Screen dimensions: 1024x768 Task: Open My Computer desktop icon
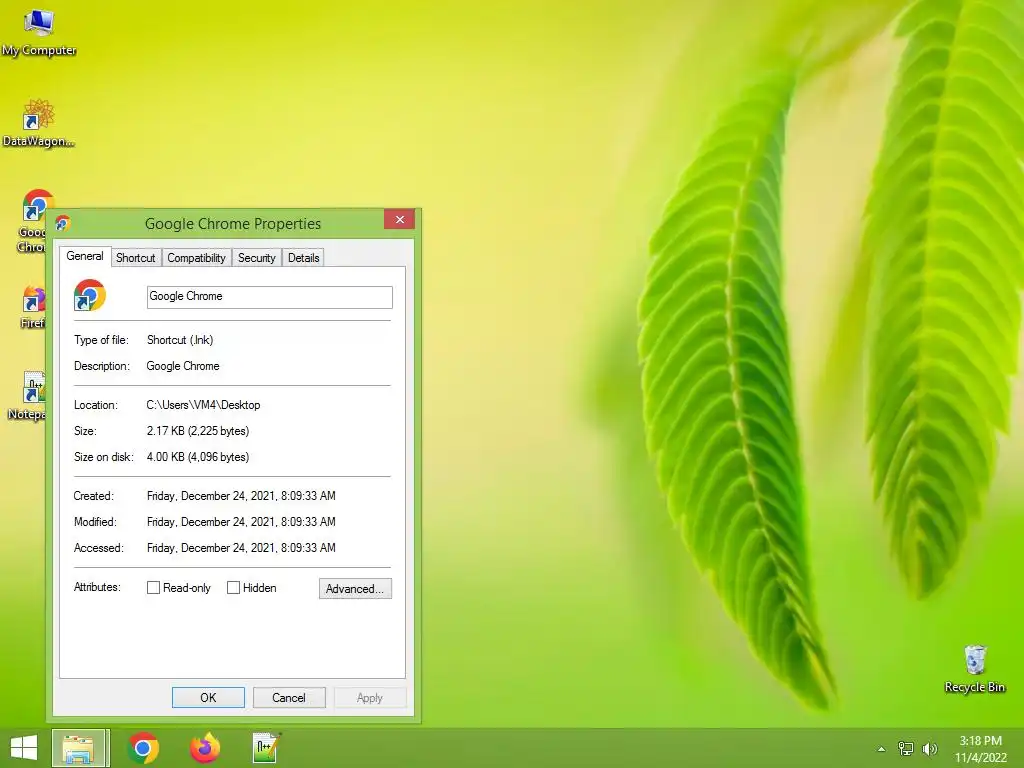(x=39, y=33)
